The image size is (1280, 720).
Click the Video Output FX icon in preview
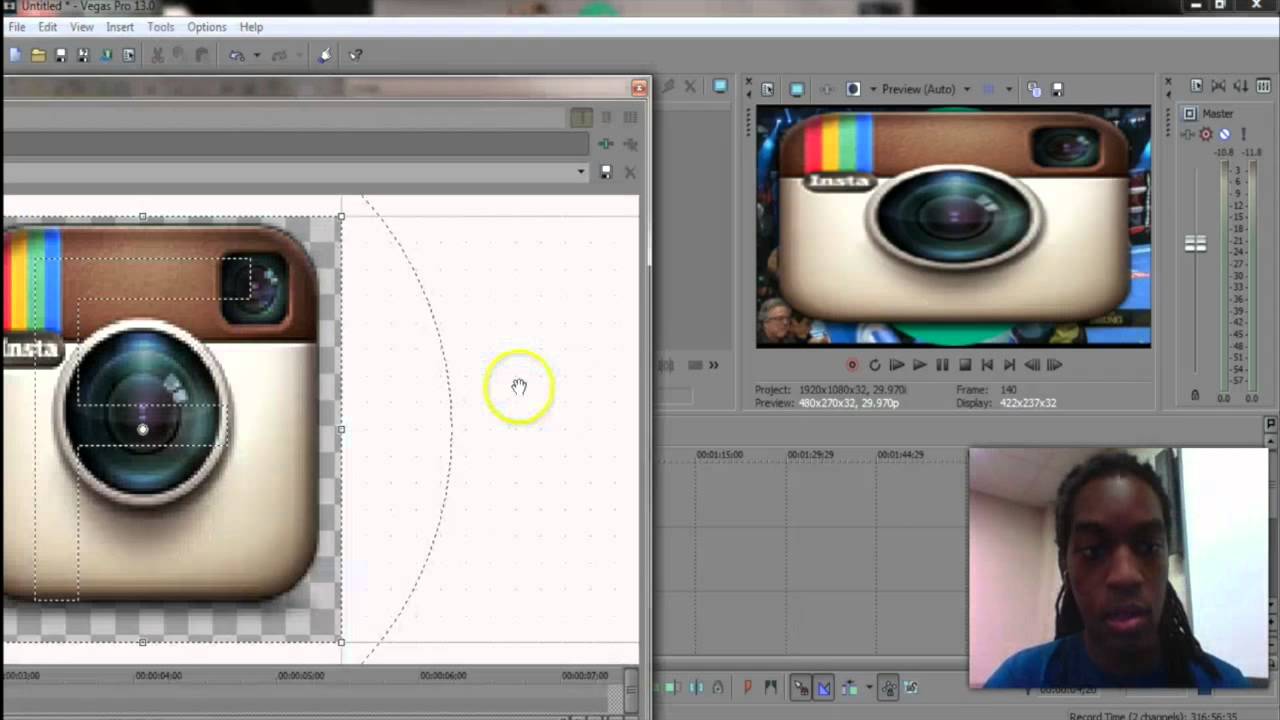(826, 89)
